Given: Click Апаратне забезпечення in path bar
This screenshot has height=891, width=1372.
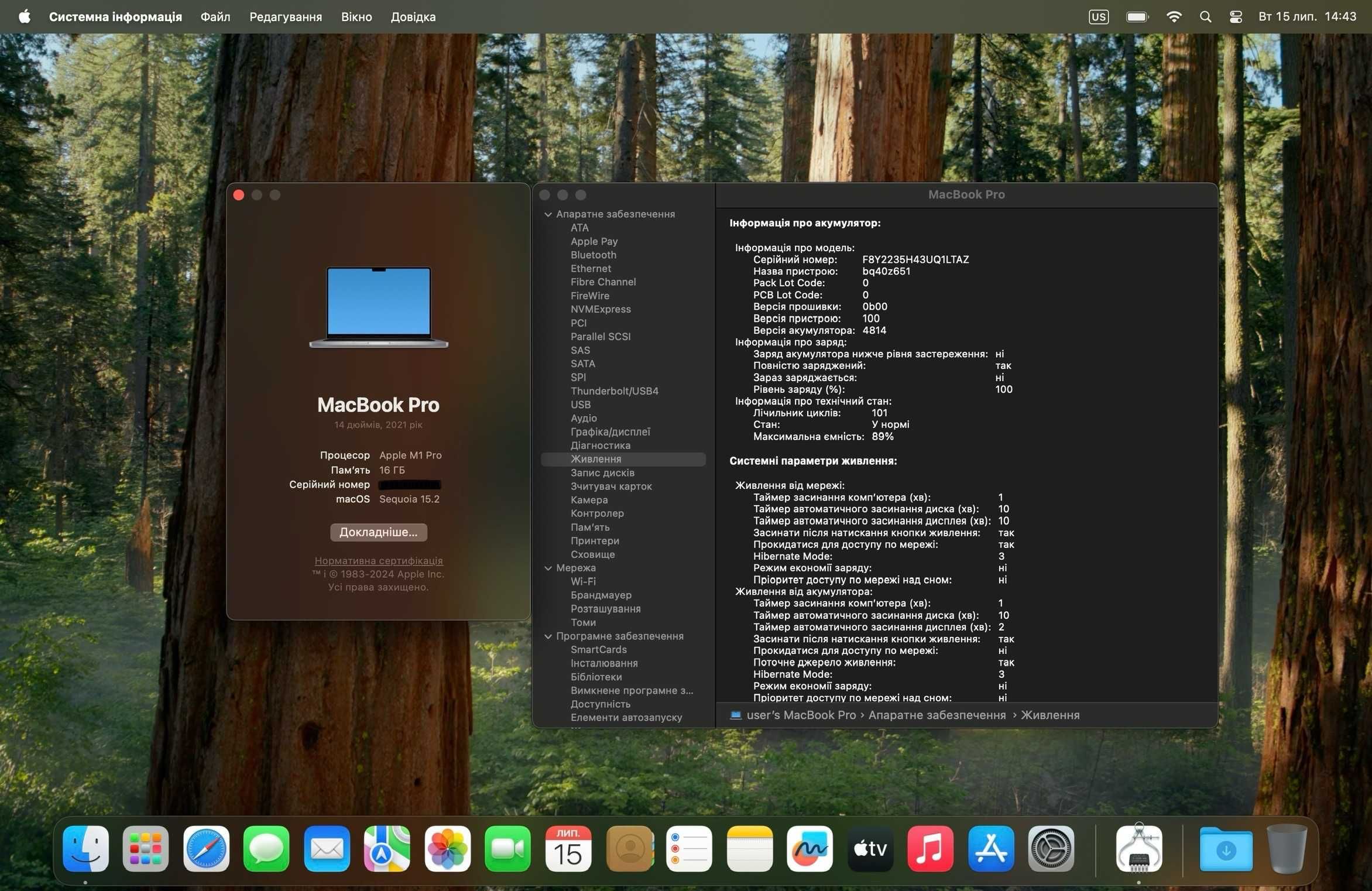Looking at the screenshot, I should (x=937, y=715).
